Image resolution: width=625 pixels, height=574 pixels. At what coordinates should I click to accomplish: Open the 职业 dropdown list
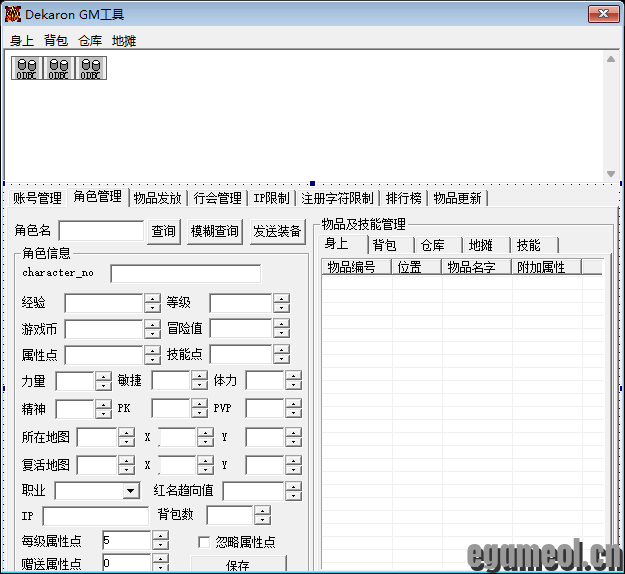[x=130, y=491]
